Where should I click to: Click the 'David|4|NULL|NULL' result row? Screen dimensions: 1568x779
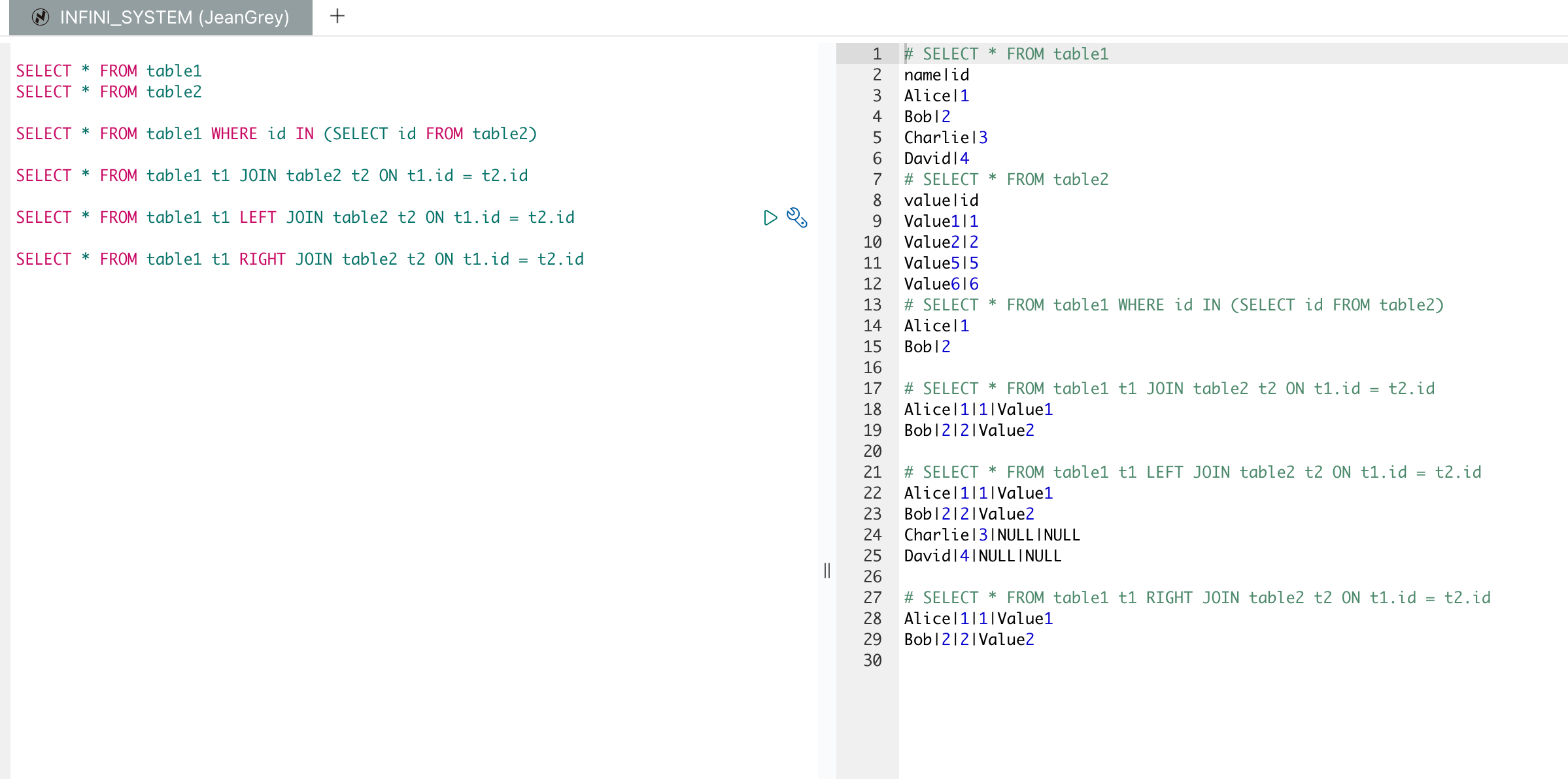tap(982, 555)
